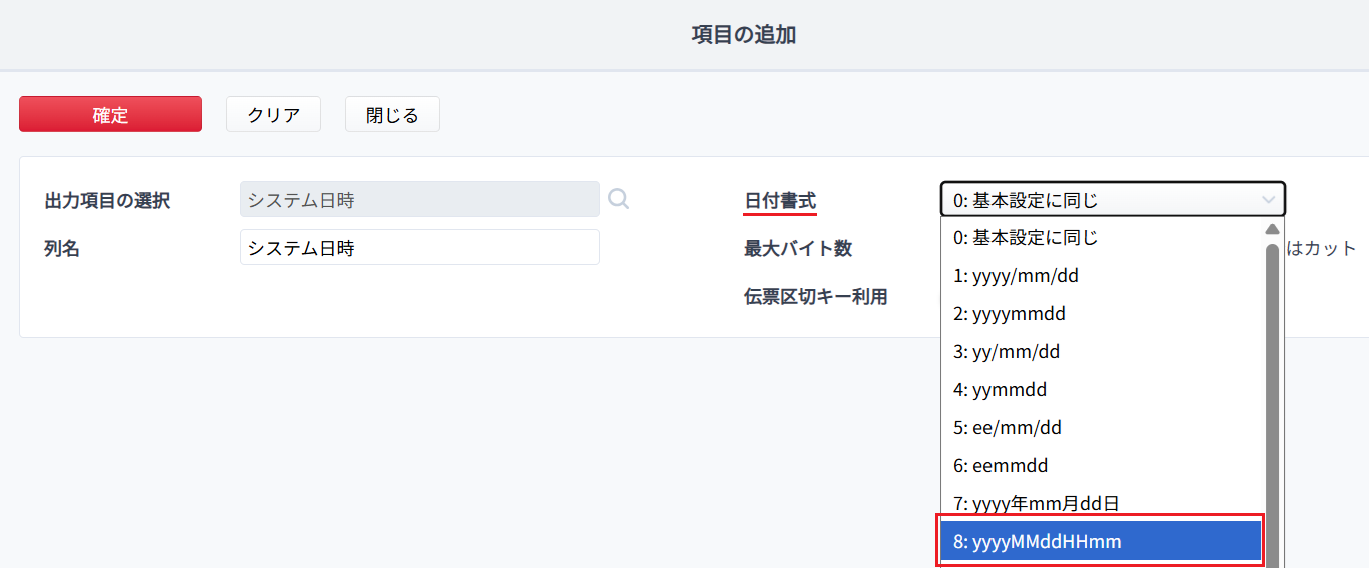Pick the 6: eemmdd date format
1369x568 pixels.
1102,466
